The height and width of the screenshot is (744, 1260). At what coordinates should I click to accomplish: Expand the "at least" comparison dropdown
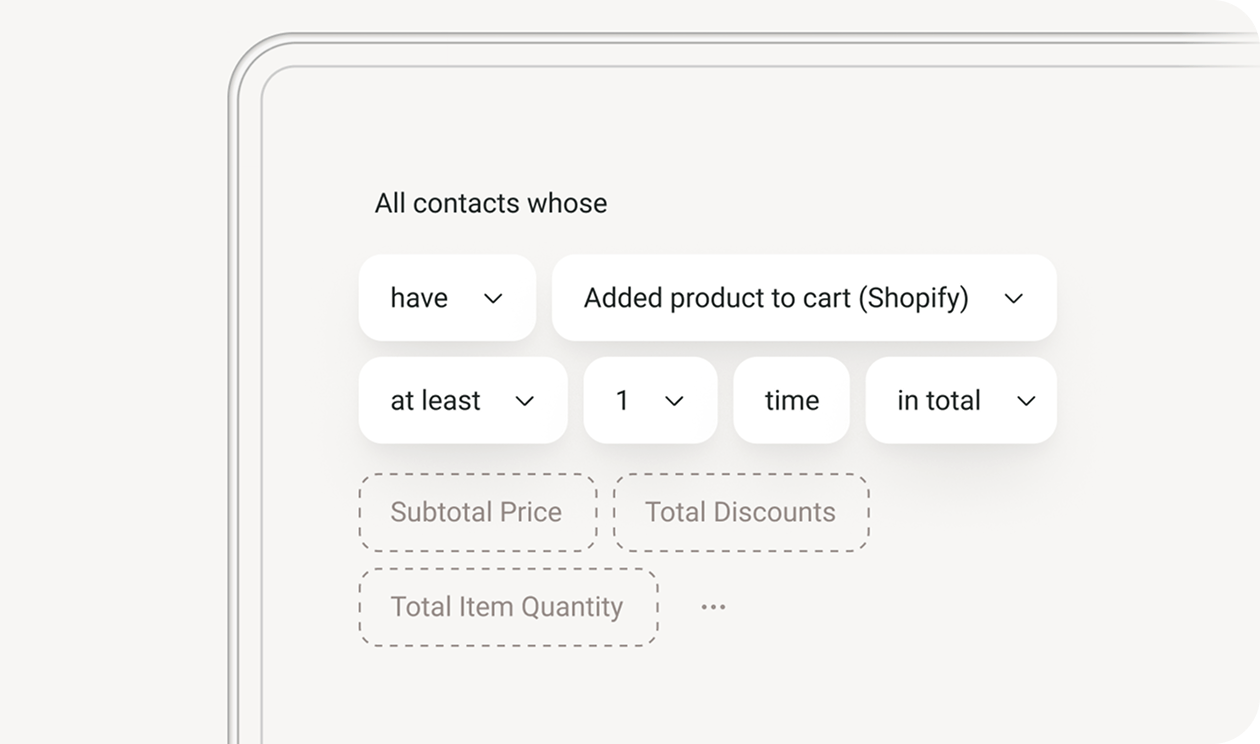click(462, 401)
